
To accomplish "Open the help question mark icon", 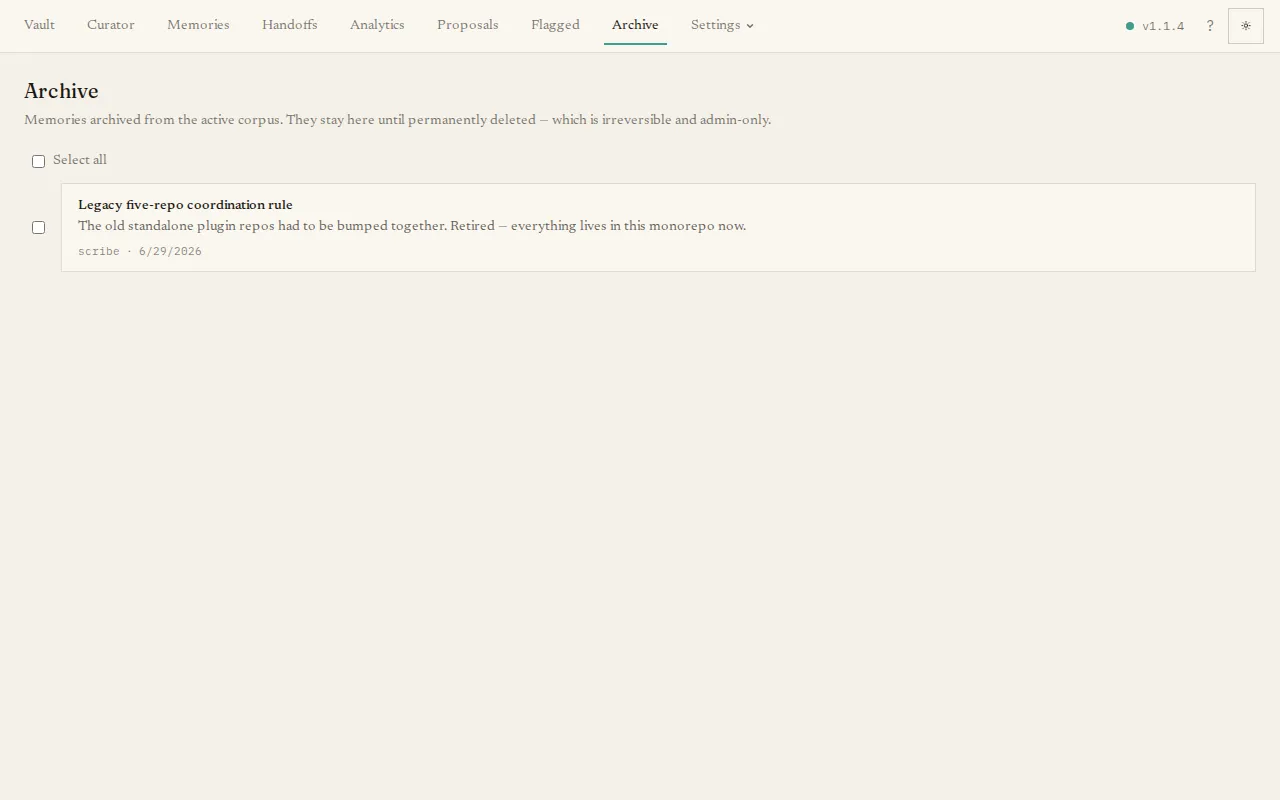I will [x=1210, y=26].
